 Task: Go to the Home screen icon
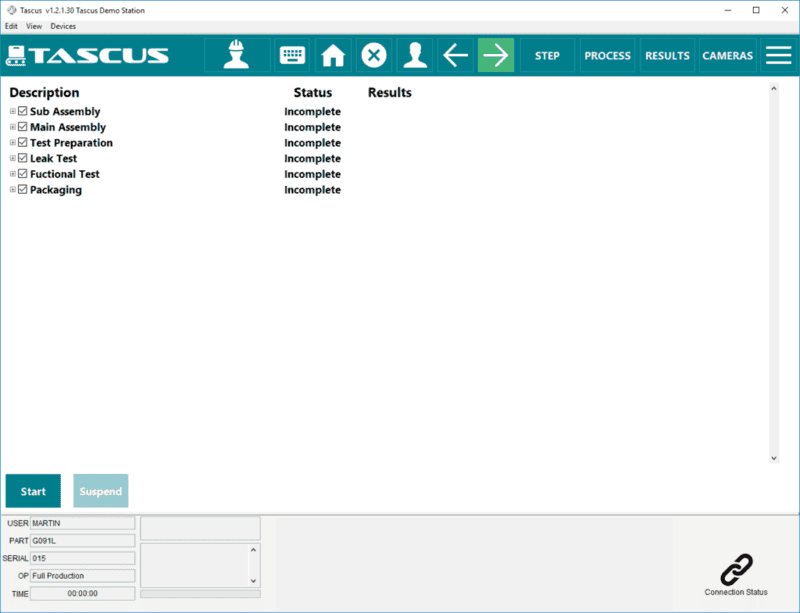click(x=333, y=55)
